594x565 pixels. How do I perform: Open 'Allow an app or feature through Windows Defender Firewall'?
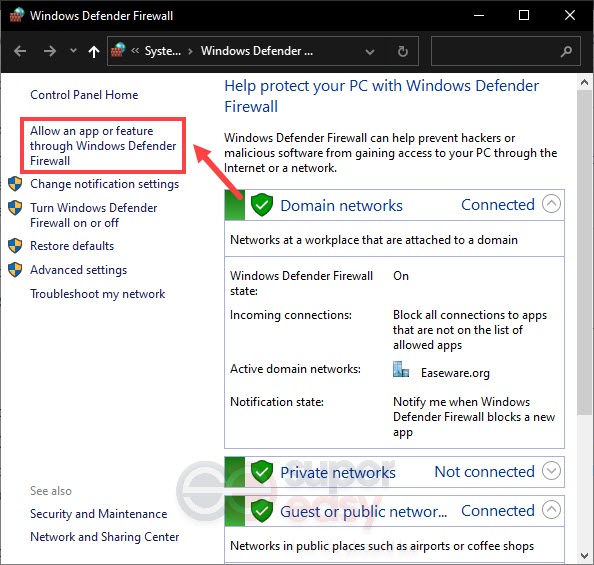coord(103,146)
